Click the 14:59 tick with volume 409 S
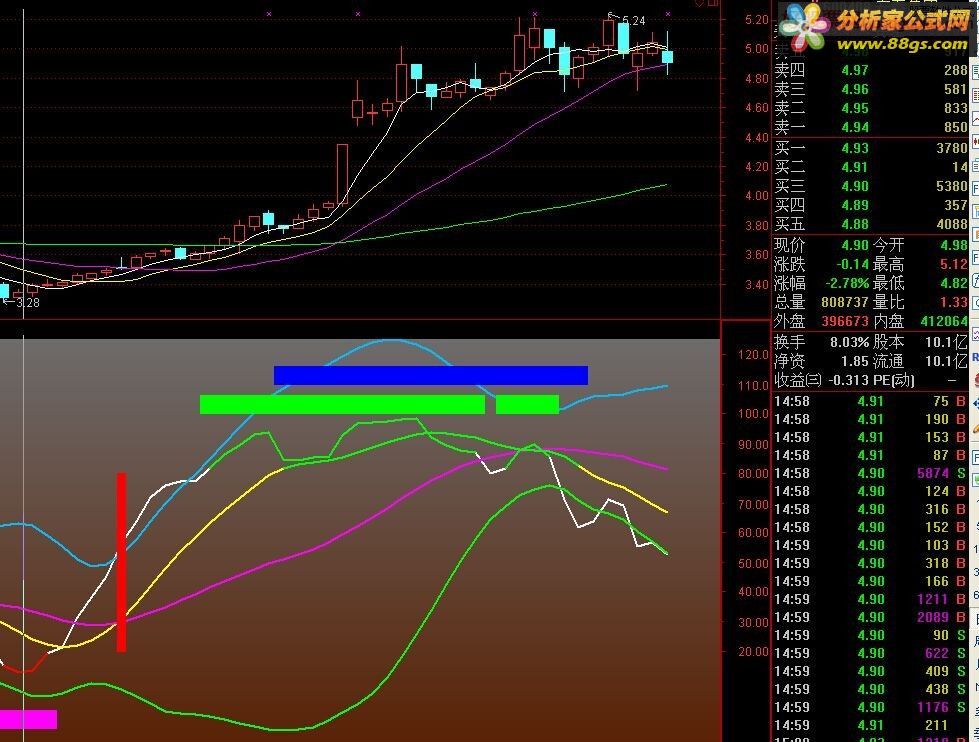Viewport: 979px width, 742px height. point(870,671)
